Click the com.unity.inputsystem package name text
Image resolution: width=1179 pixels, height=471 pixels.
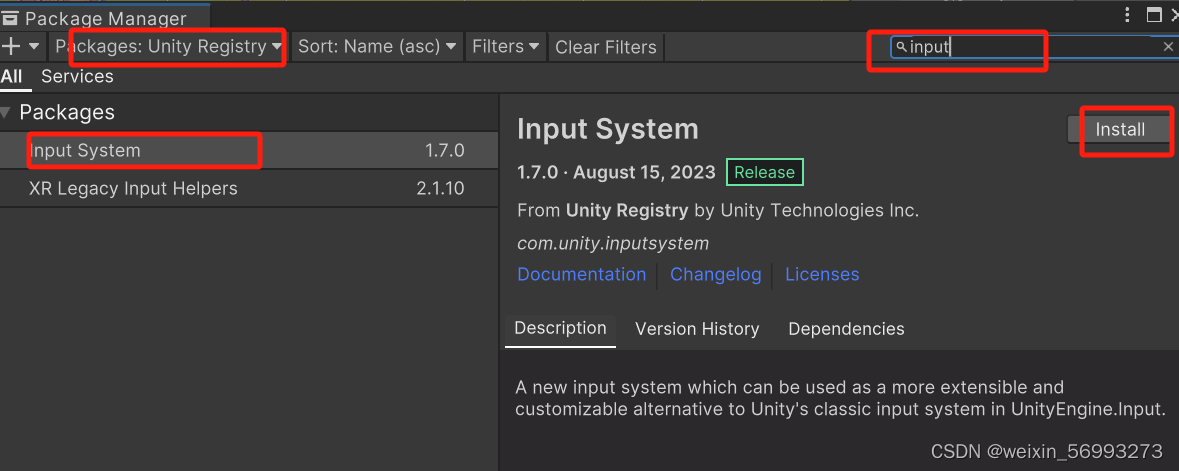[613, 244]
